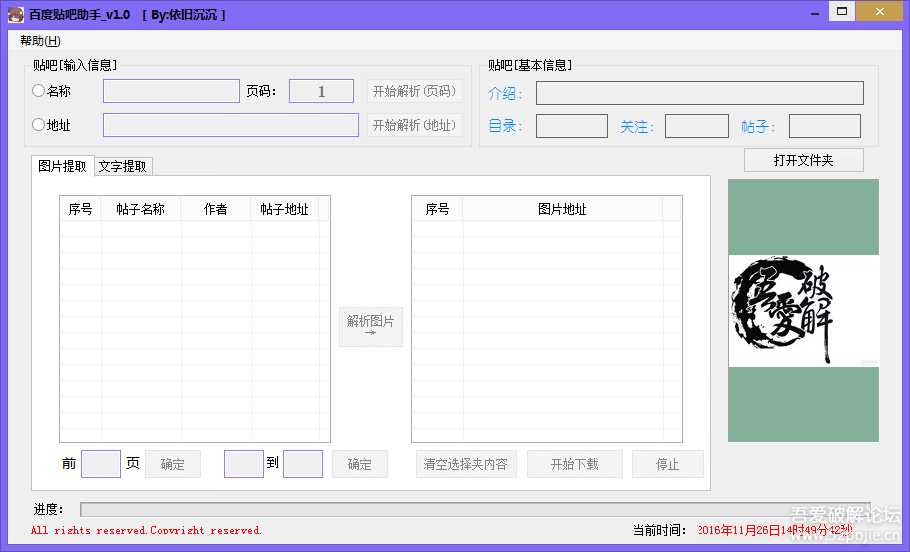Switch to the 文字提取 tab
The height and width of the screenshot is (552, 910).
coord(123,166)
